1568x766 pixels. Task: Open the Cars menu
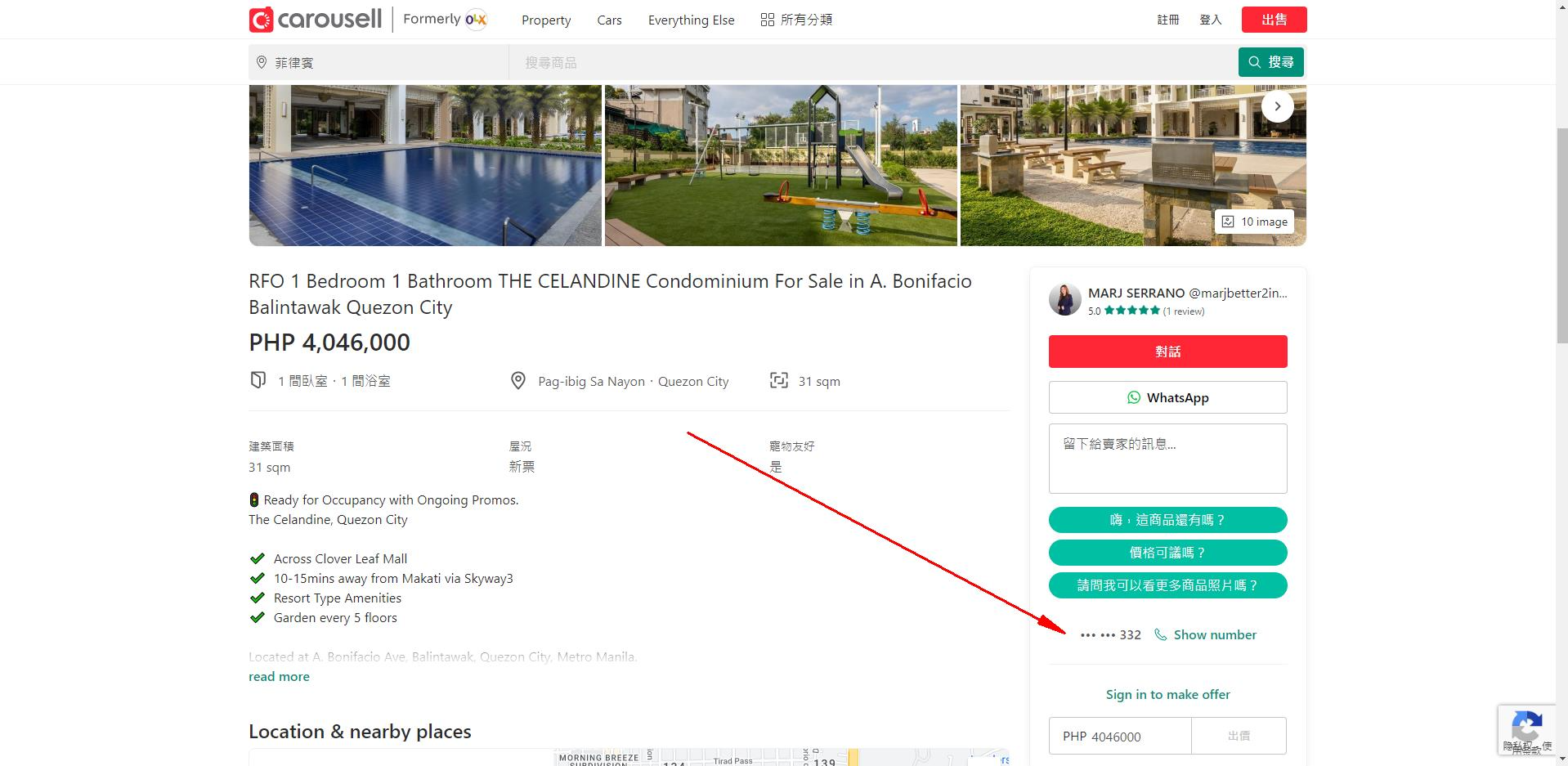pyautogui.click(x=609, y=20)
